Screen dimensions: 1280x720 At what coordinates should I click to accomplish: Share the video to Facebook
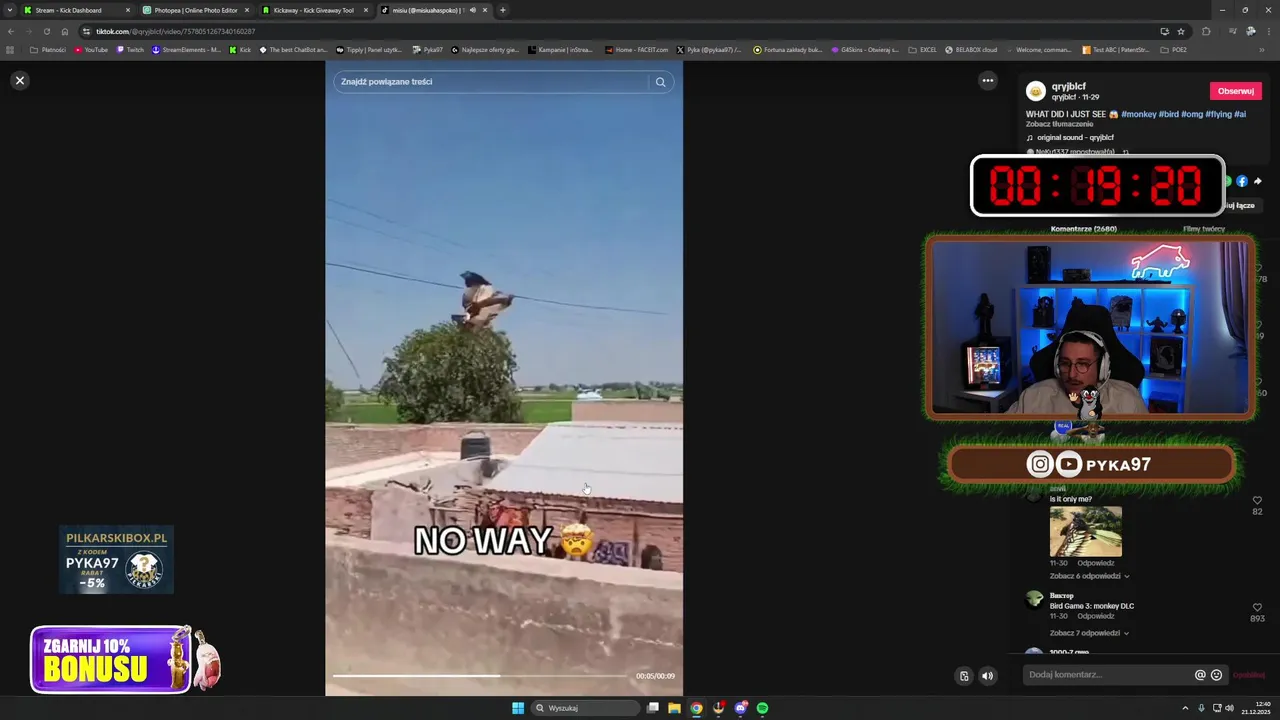(x=1242, y=181)
